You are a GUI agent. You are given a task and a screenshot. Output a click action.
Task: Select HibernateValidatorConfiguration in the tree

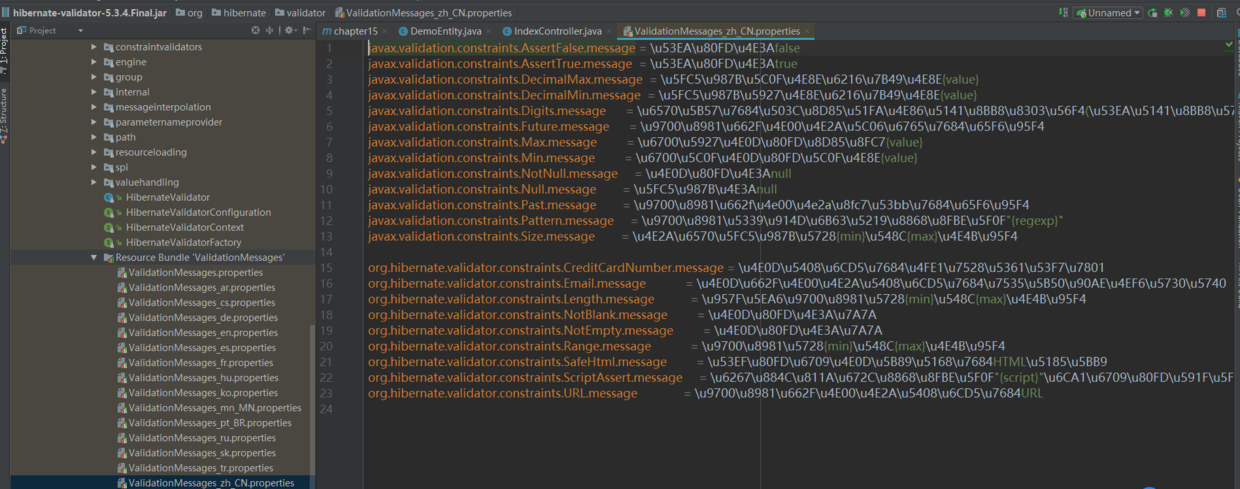(198, 212)
